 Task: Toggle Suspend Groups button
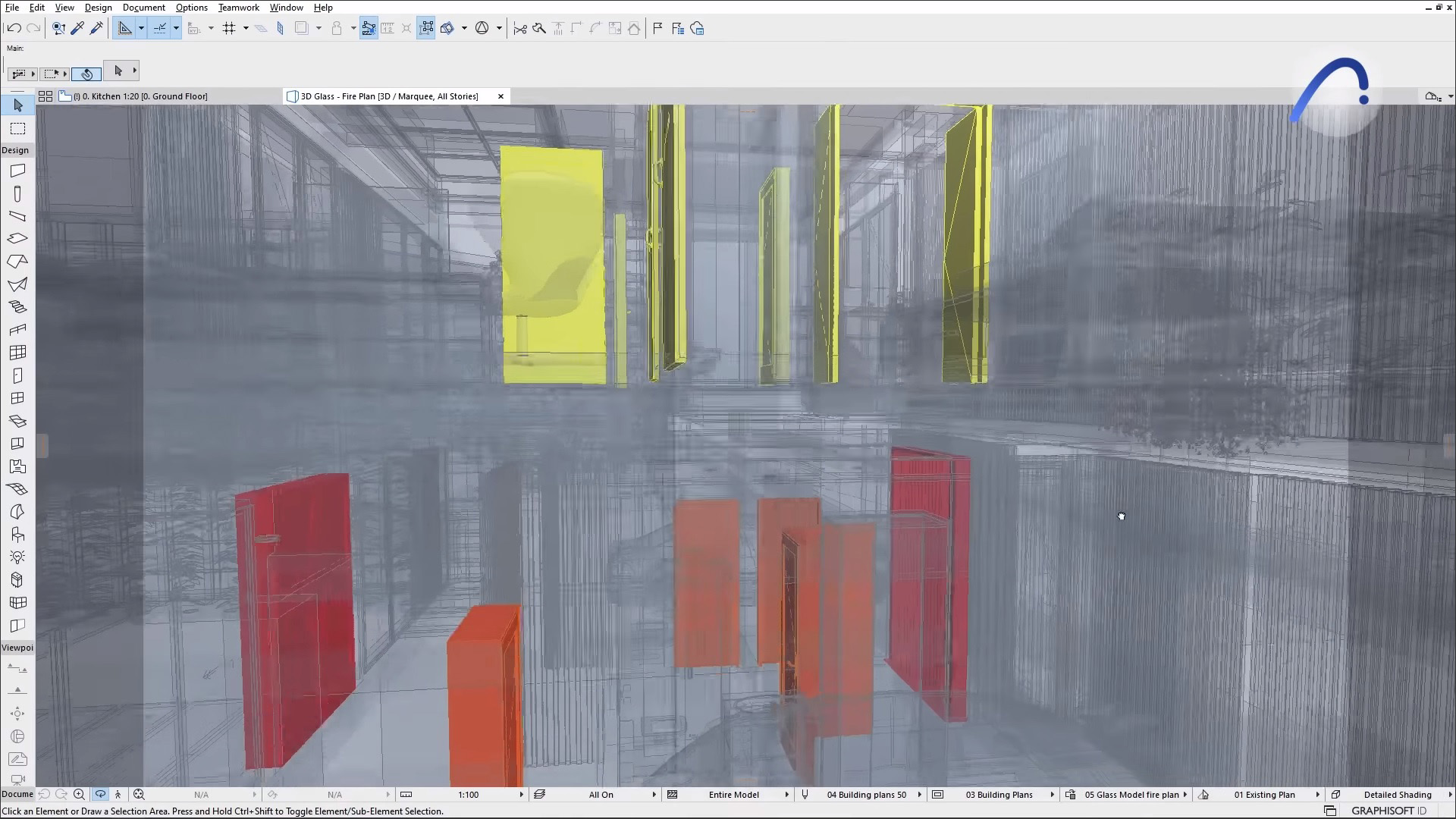point(426,28)
